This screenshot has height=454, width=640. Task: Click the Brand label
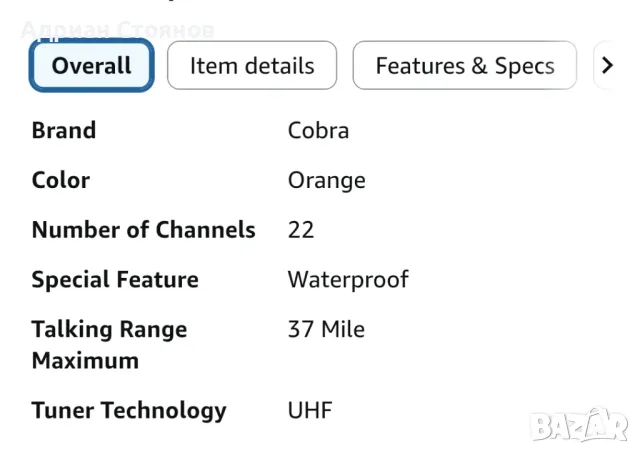[x=64, y=130]
